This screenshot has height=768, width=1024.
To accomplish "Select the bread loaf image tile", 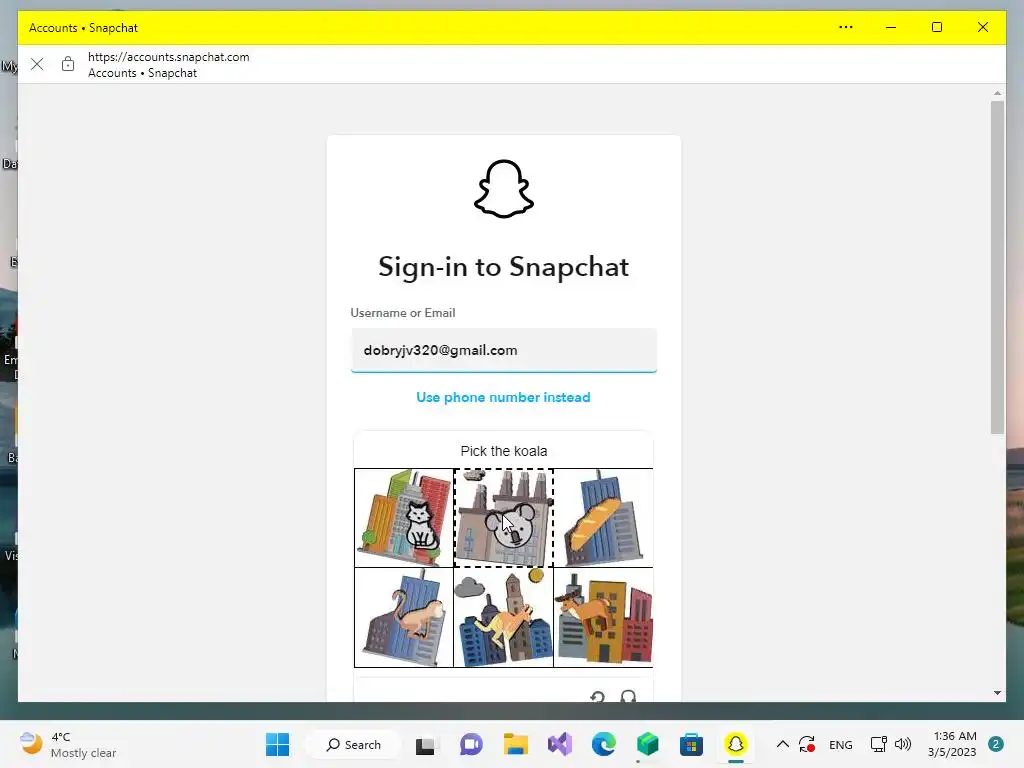I will point(603,517).
